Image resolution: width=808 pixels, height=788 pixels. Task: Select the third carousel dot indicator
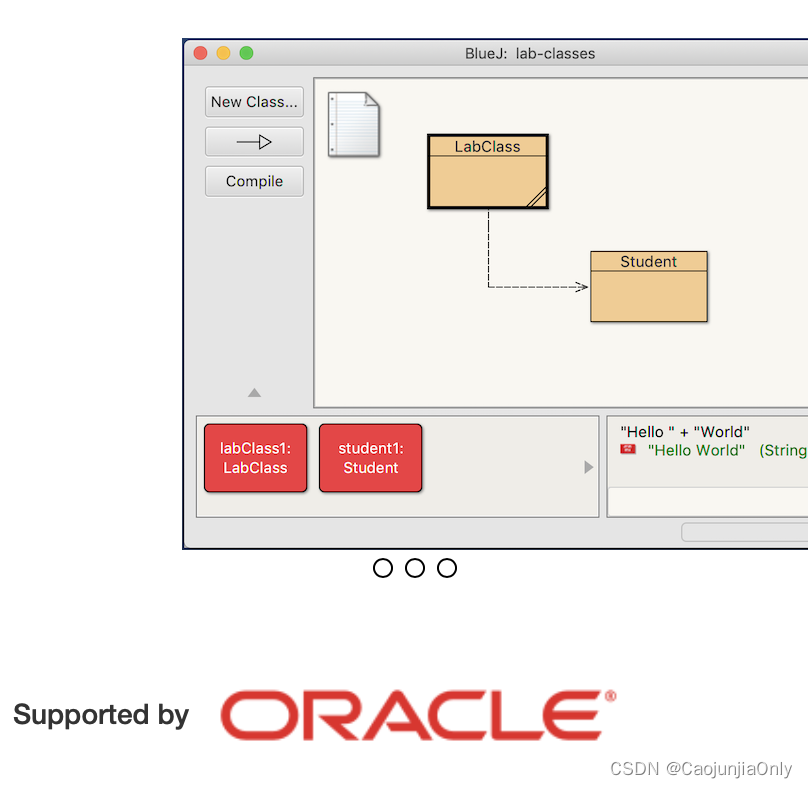pos(447,568)
